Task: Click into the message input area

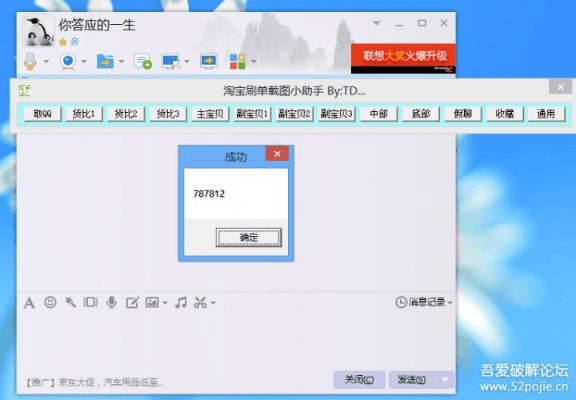Action: (x=236, y=340)
